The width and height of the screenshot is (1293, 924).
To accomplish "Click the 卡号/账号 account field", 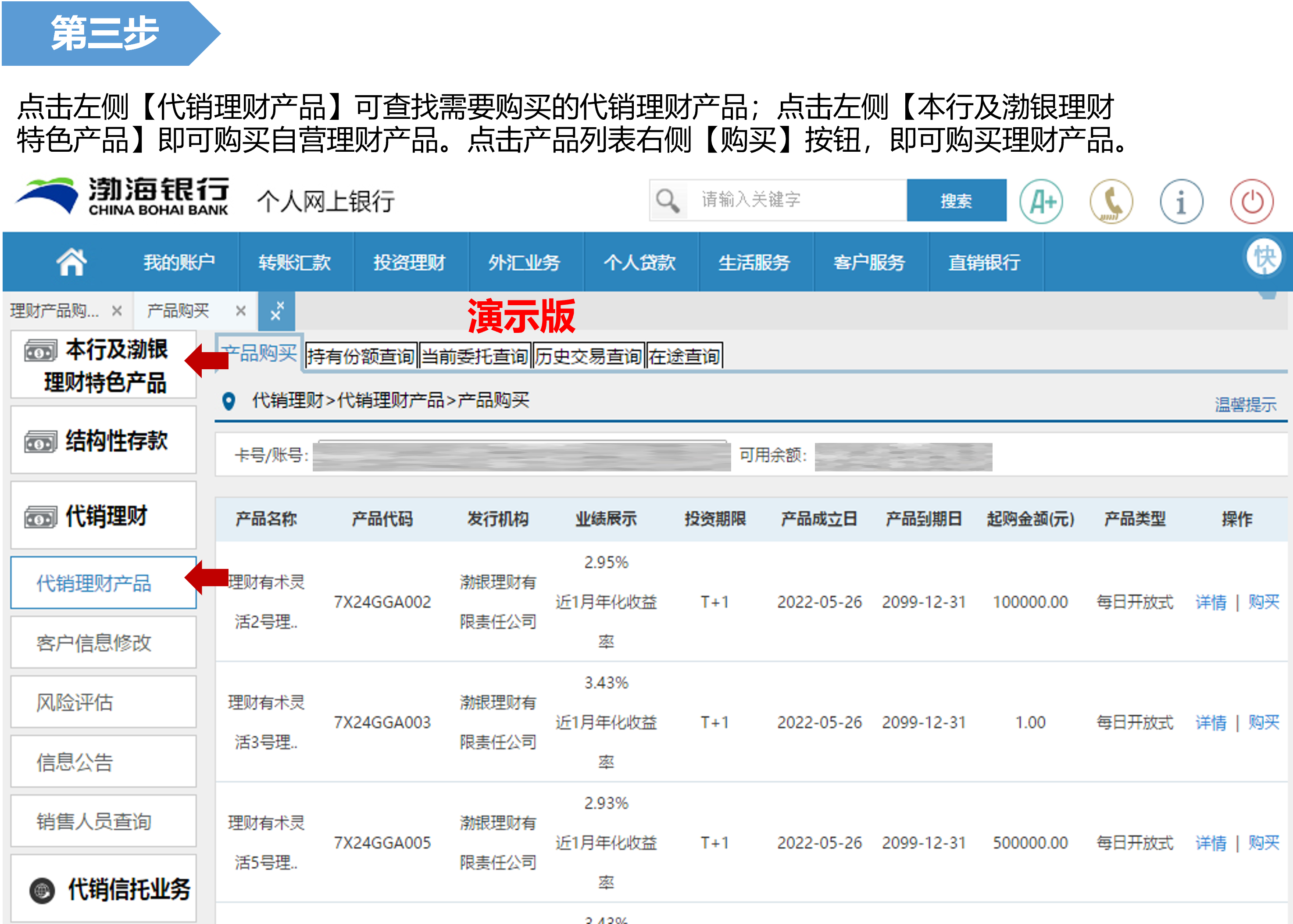I will click(x=521, y=456).
